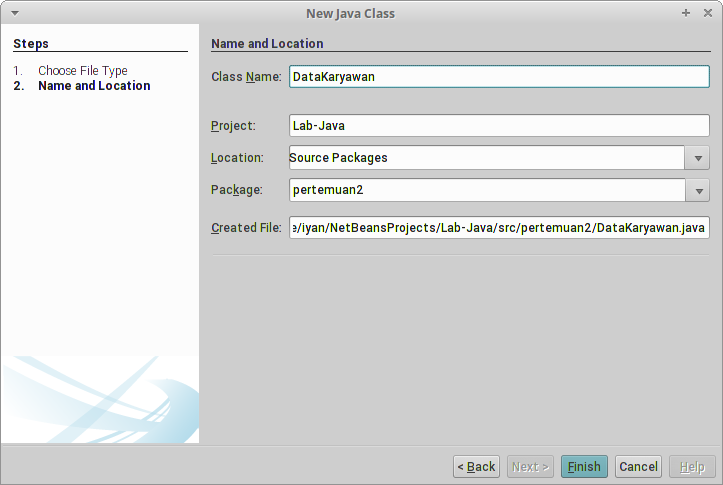The width and height of the screenshot is (723, 485).
Task: Select step 1 Choose File Type
Action: [x=83, y=71]
